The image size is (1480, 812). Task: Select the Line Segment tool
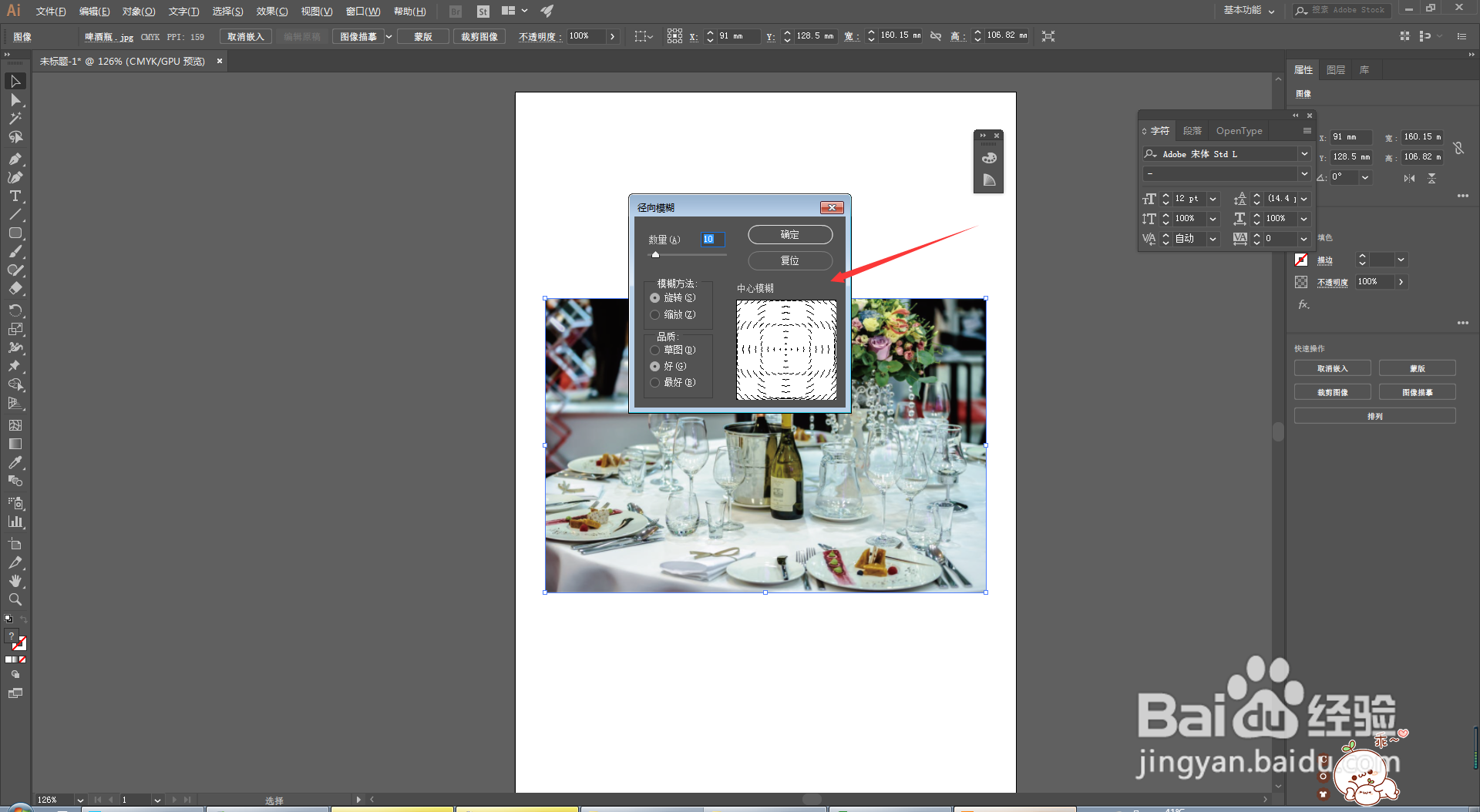click(15, 214)
